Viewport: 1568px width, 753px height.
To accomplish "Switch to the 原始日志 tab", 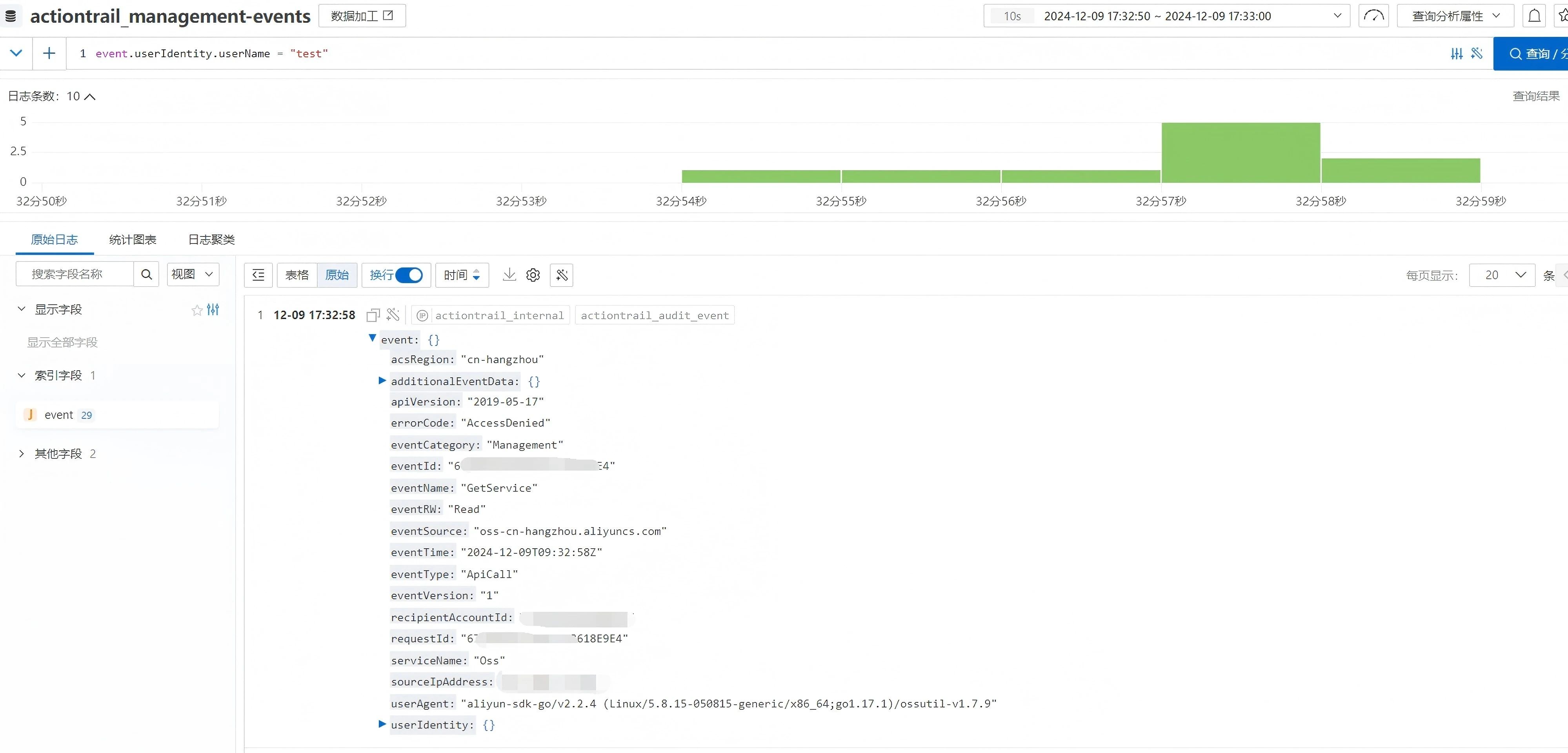I will (54, 240).
